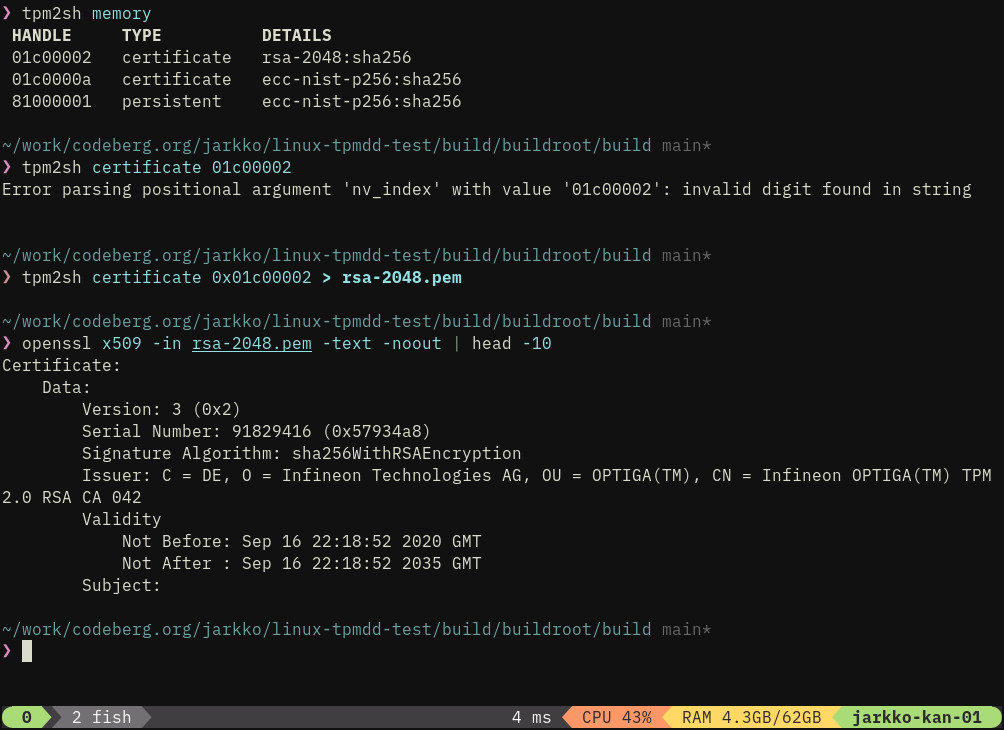Image resolution: width=1004 pixels, height=730 pixels.
Task: Click the CPU 43% status segment
Action: tap(616, 717)
